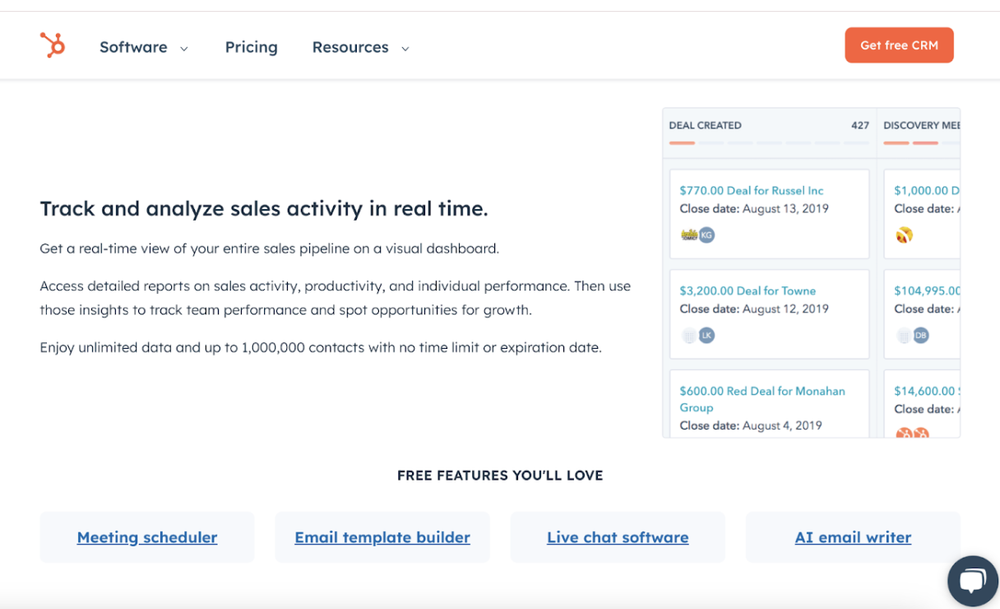Viewport: 1000px width, 609px height.
Task: Open the $770.00 Deal for Russel Inc
Action: coord(751,190)
